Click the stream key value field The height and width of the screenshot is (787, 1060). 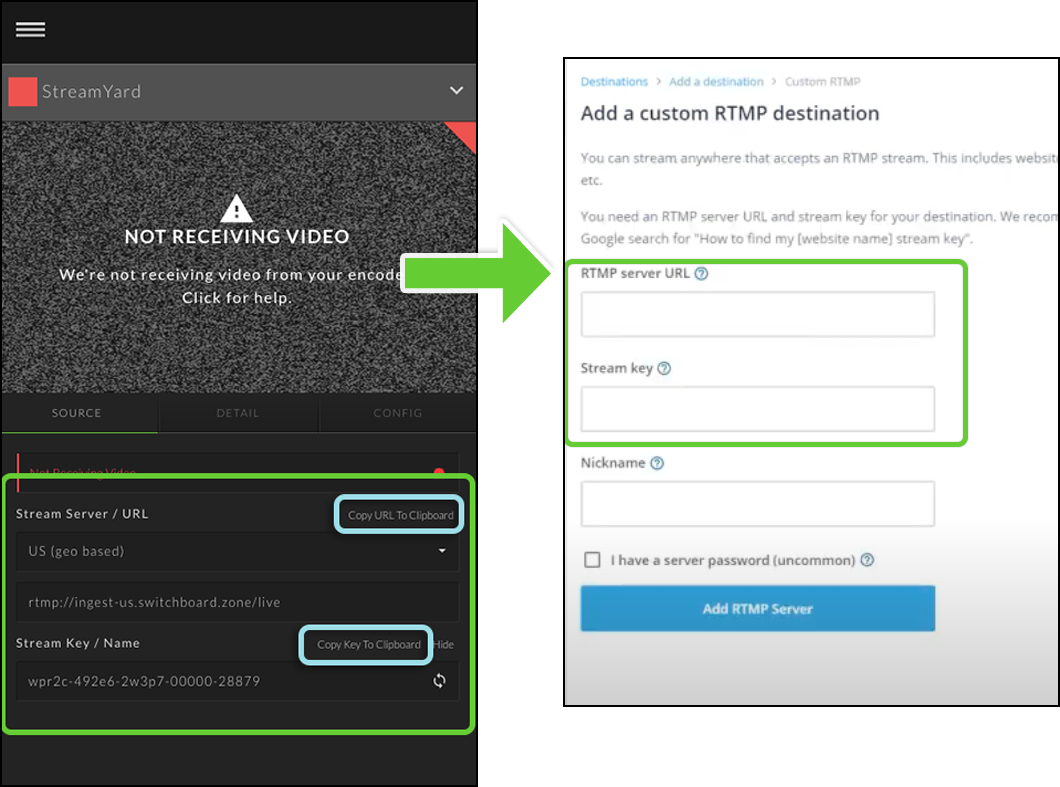tap(237, 681)
